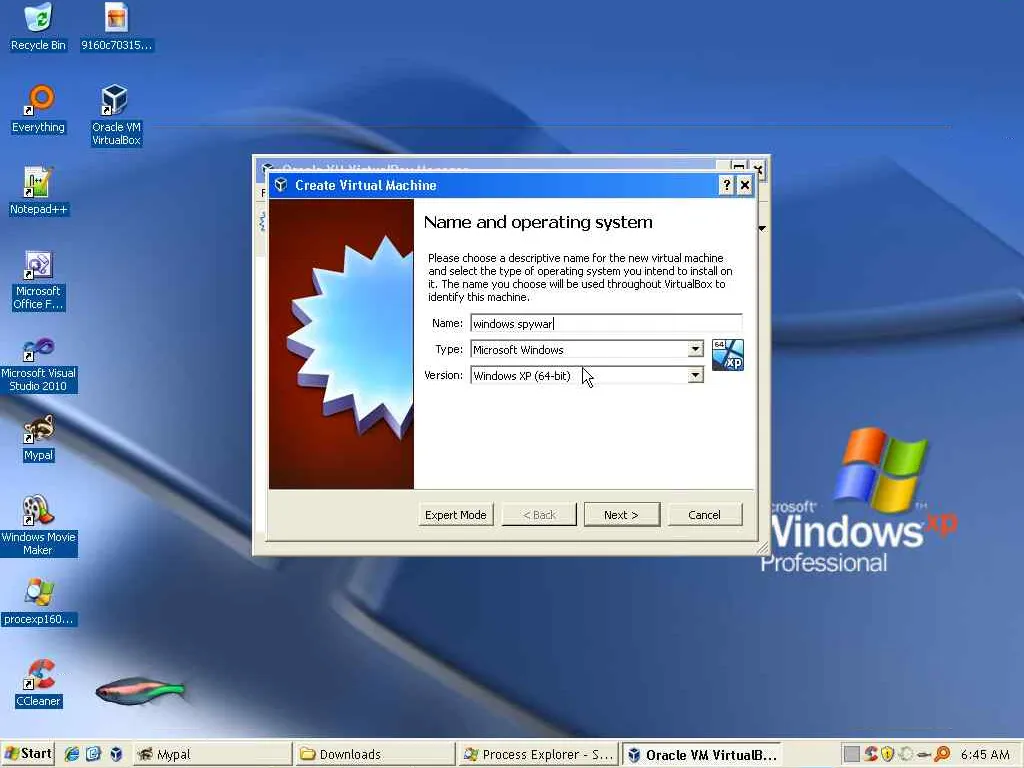The image size is (1024, 768).
Task: Open the Type dropdown showing Microsoft Windows
Action: (586, 349)
